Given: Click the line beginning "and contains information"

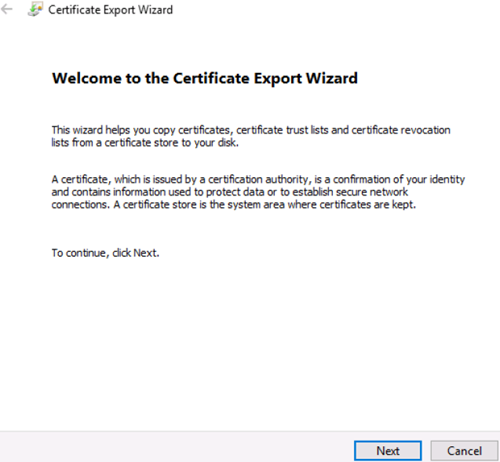Looking at the screenshot, I should tap(230, 192).
